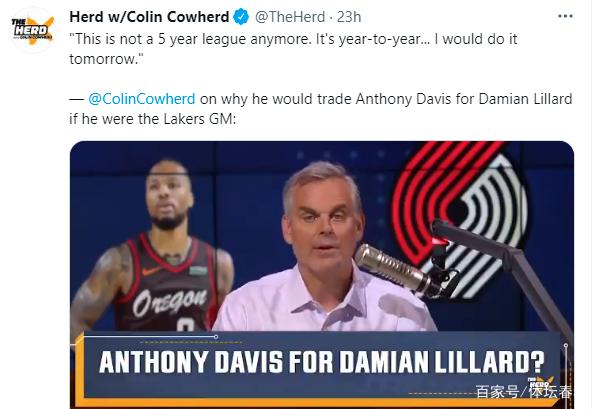Screen dimensions: 598x409
Task: Click the "Anthony Davis for Damian Lillard?" banner
Action: coord(322,362)
